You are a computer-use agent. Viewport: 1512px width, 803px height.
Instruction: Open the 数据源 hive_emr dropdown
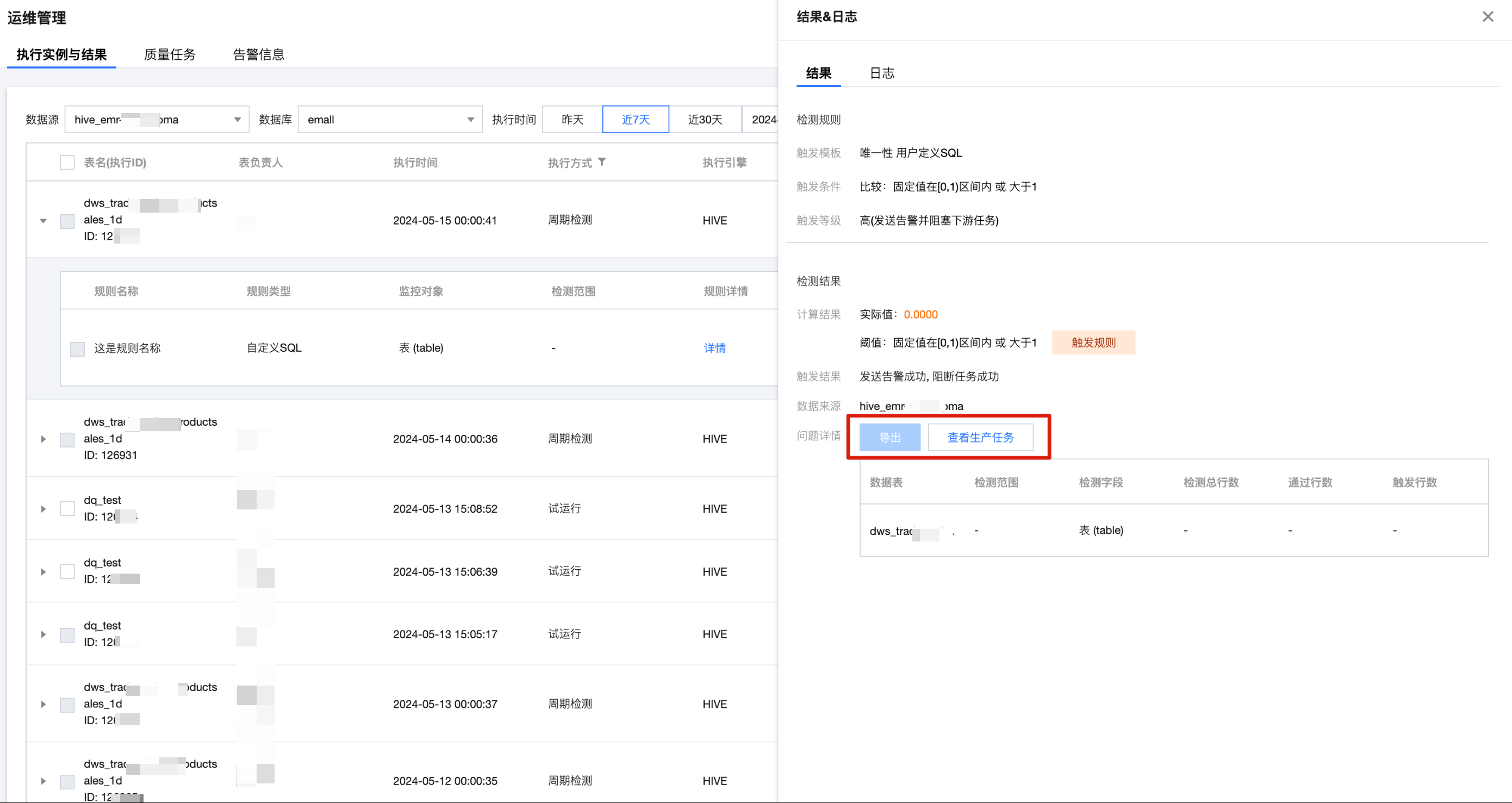[157, 120]
